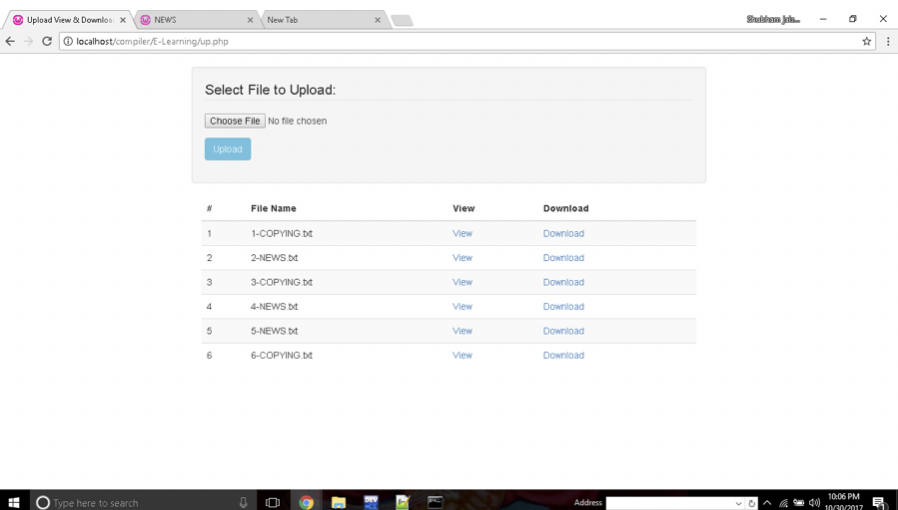Image resolution: width=898 pixels, height=510 pixels.
Task: Click the taskbar Address refresh icon
Action: click(x=751, y=503)
